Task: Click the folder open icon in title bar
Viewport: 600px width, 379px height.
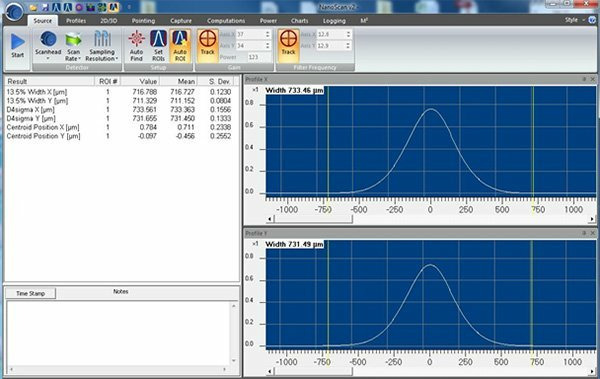Action: click(33, 7)
